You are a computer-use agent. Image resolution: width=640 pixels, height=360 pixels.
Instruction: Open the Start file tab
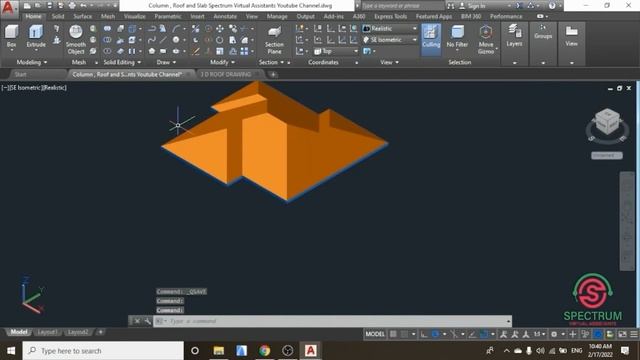(20, 74)
